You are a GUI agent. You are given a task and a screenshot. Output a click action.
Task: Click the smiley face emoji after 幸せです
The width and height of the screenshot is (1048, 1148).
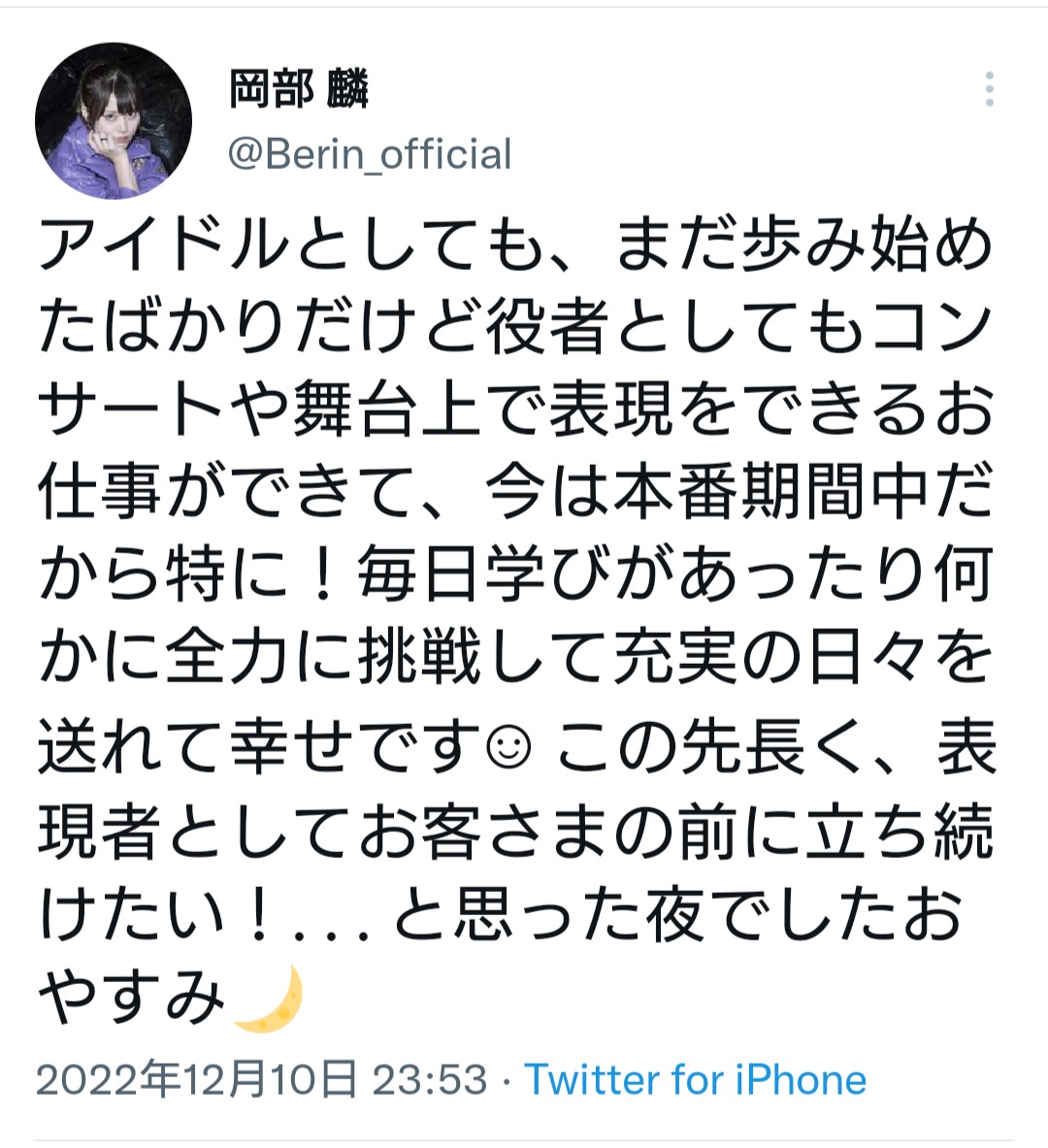click(509, 749)
